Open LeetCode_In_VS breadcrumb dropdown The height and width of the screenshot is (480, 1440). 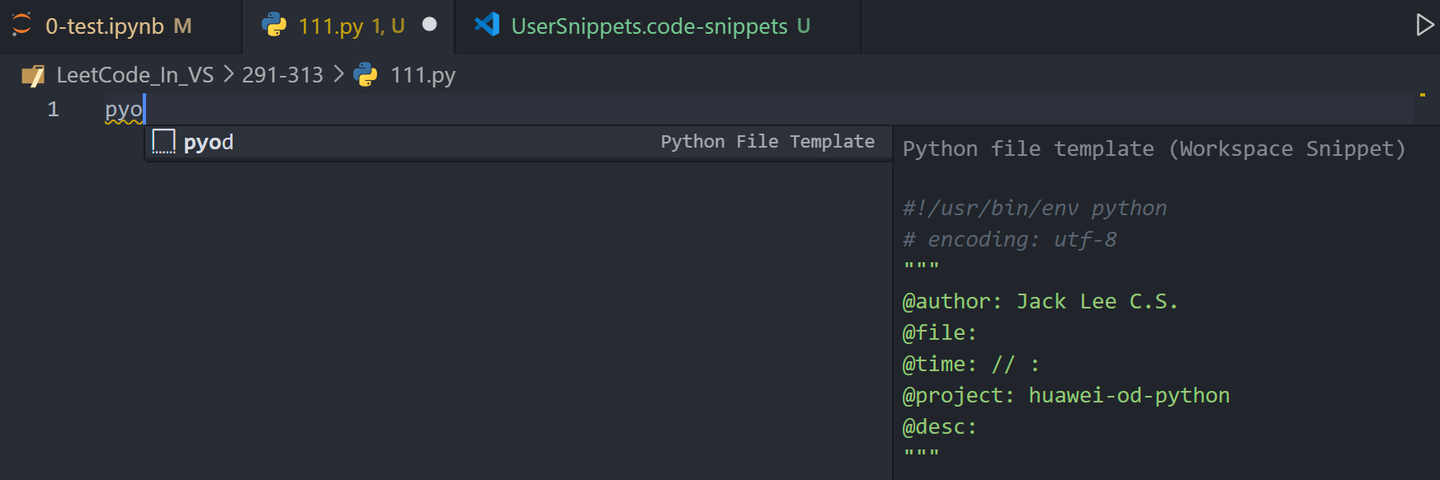tap(135, 75)
